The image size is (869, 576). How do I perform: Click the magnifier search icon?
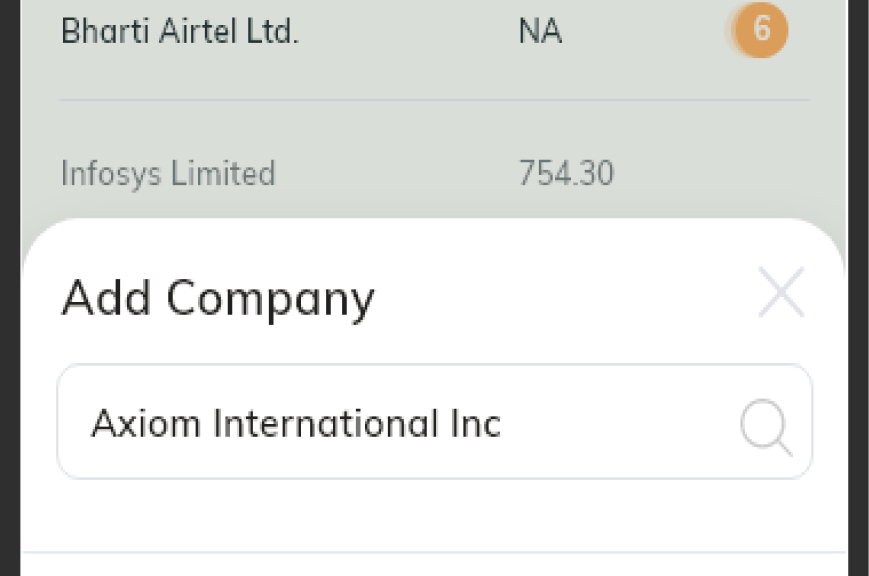click(x=766, y=427)
